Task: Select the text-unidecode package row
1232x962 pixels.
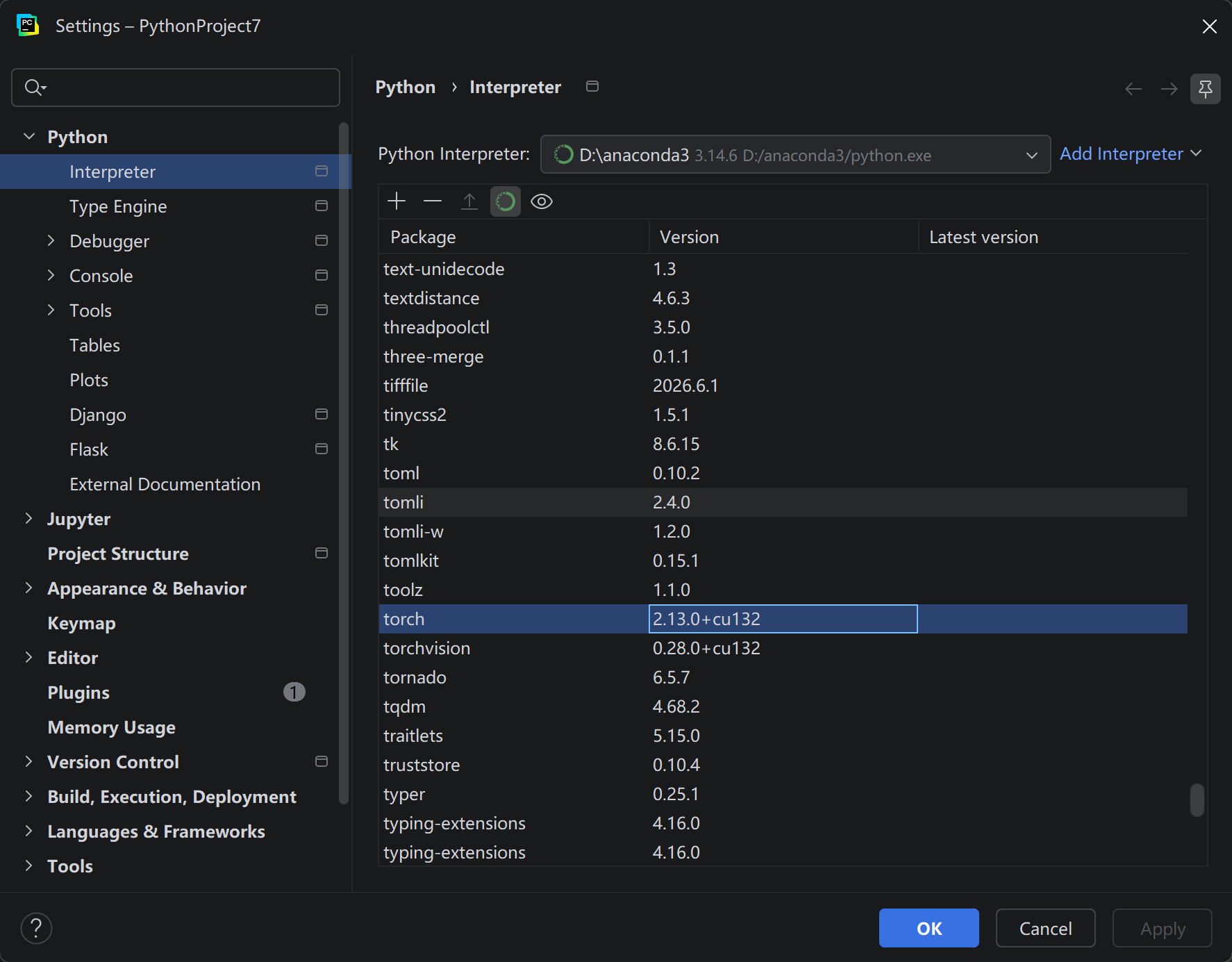Action: pos(783,269)
